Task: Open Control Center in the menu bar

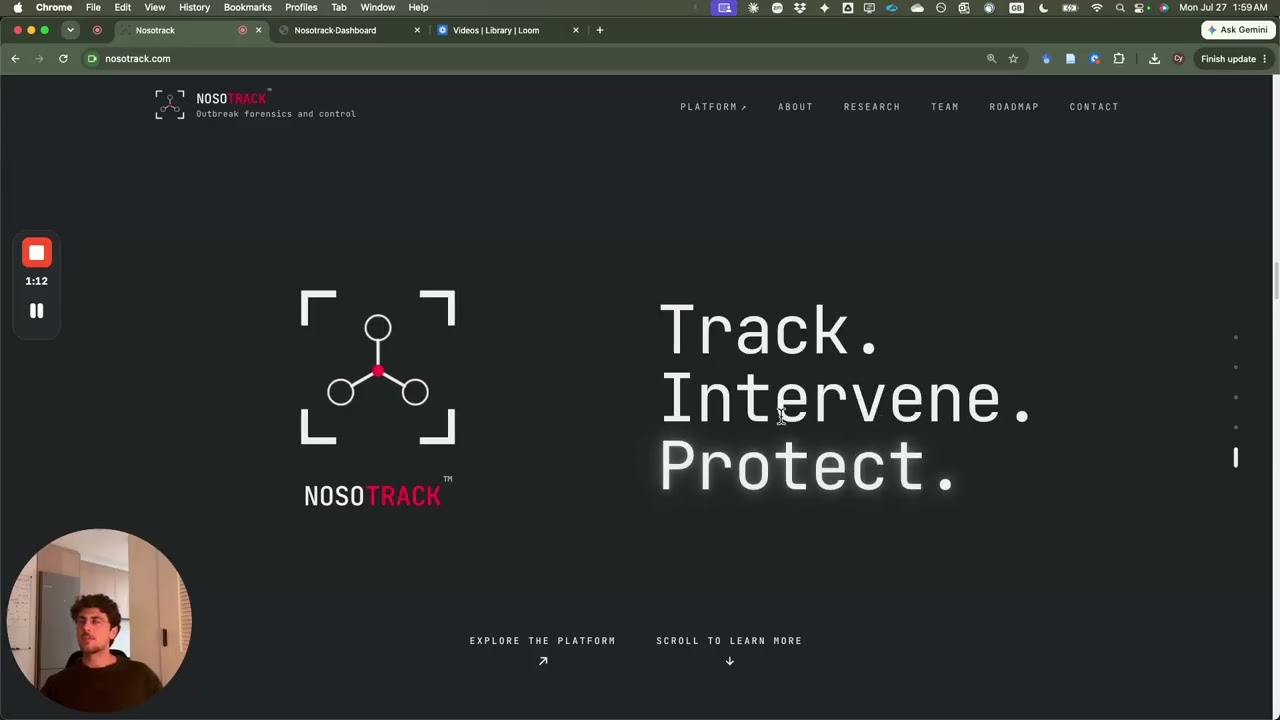Action: 1140,7
